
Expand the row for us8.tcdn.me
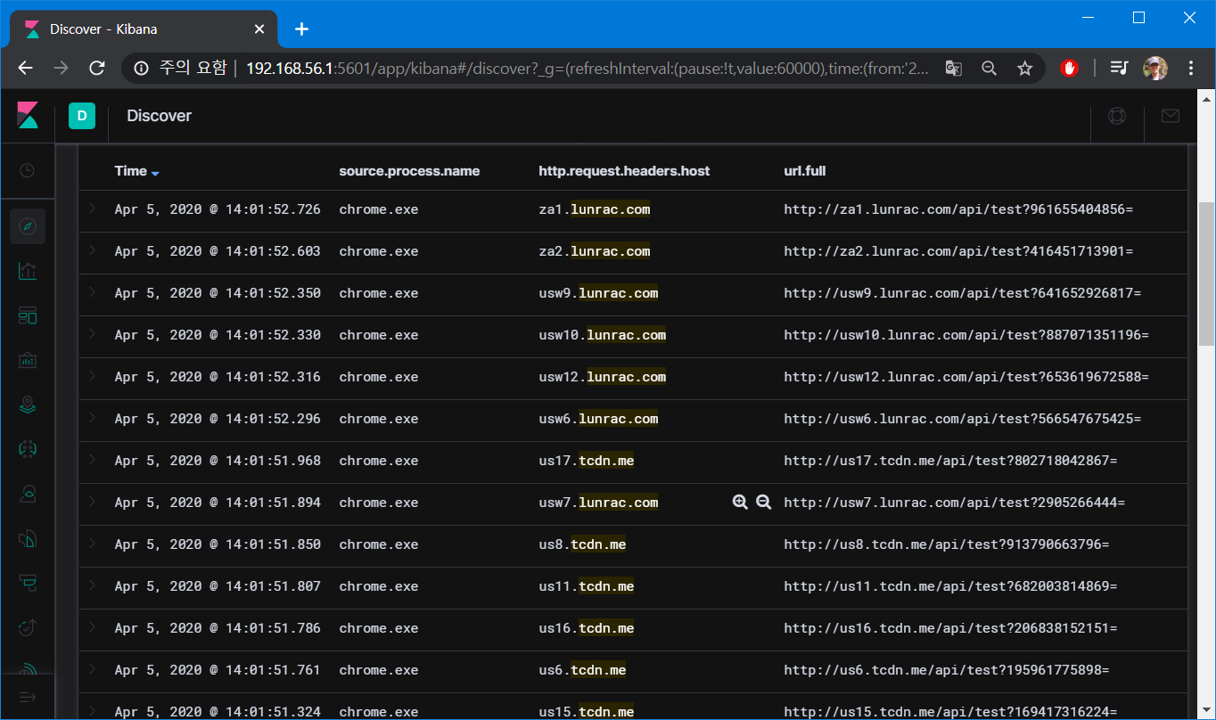tap(92, 544)
